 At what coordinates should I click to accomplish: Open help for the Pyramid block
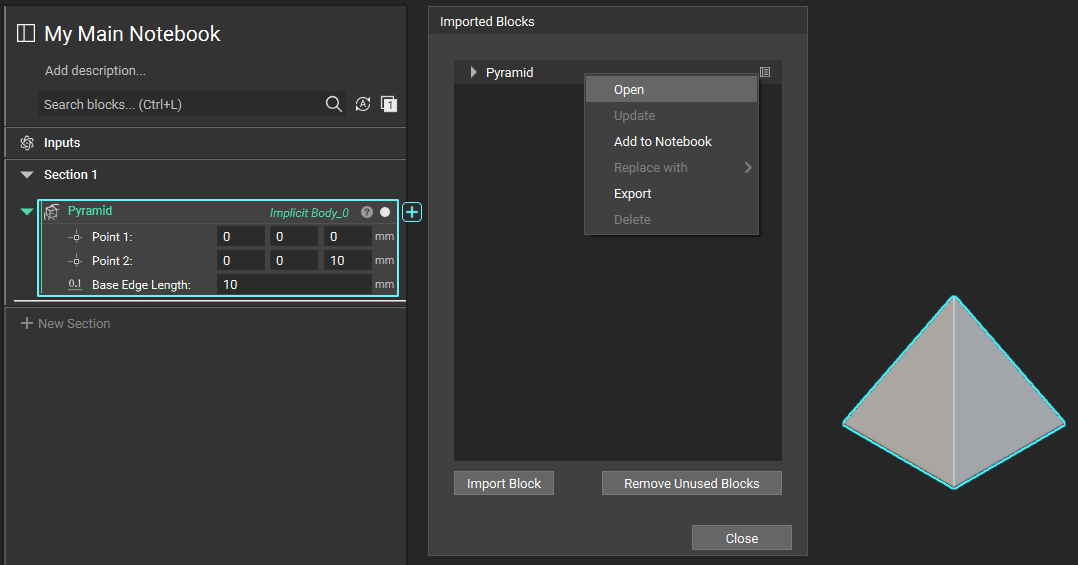click(x=367, y=212)
